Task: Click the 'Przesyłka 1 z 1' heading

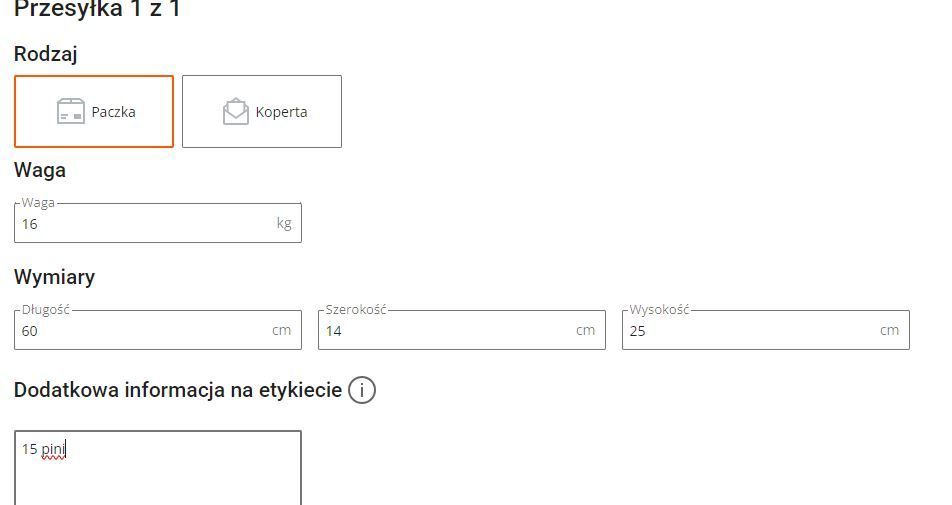Action: pyautogui.click(x=97, y=10)
